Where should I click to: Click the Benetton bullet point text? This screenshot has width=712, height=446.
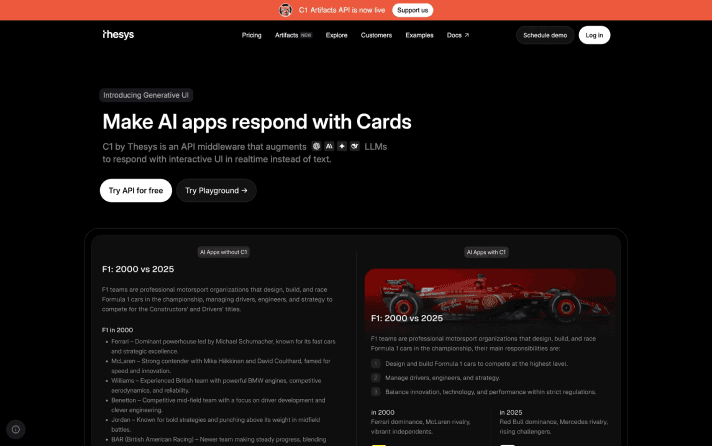[218, 405]
